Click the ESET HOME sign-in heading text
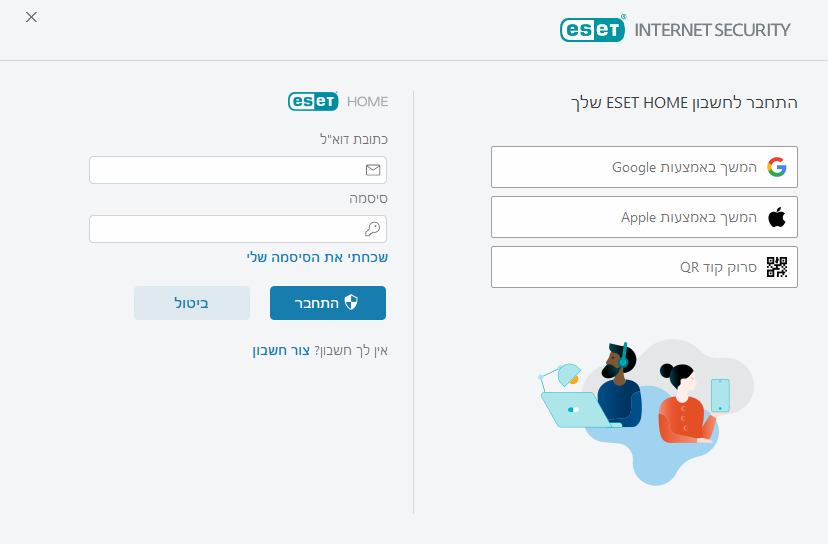 682,102
